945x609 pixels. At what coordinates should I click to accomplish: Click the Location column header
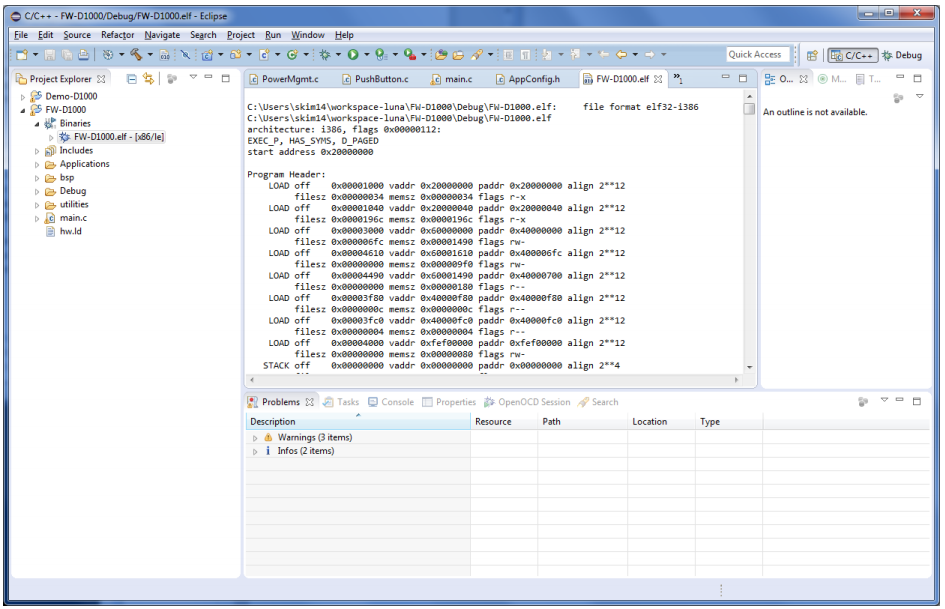661,421
